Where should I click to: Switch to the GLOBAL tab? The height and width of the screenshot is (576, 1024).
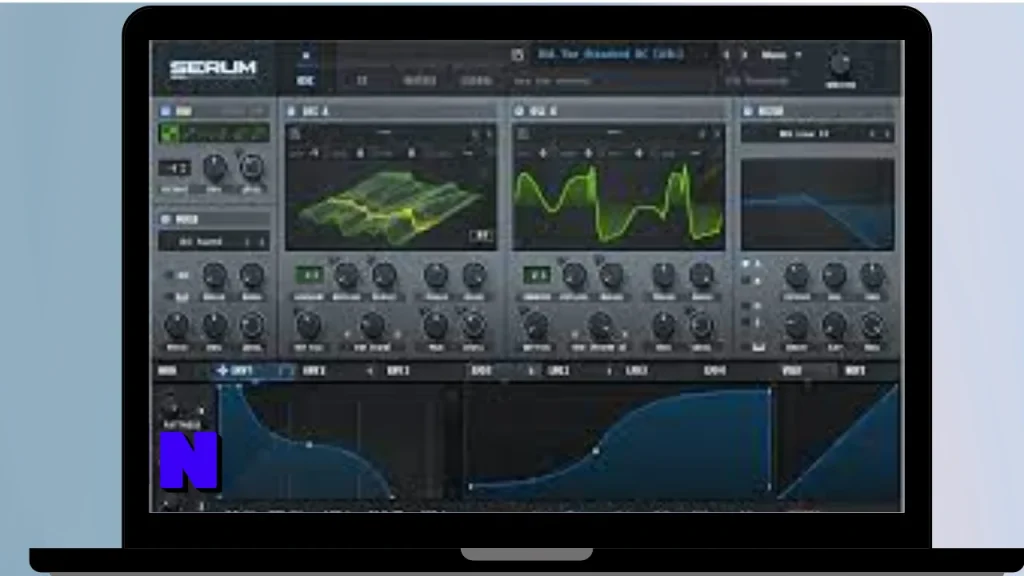[475, 80]
